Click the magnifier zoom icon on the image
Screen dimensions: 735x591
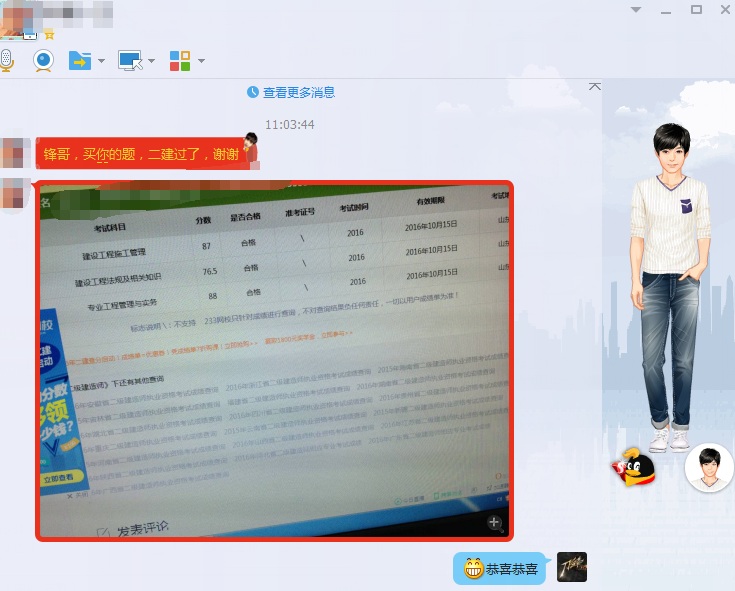pyautogui.click(x=495, y=524)
